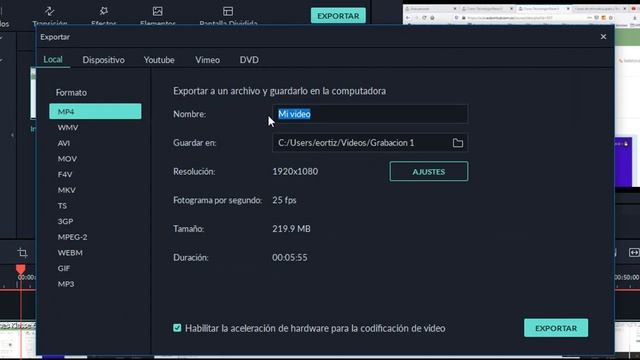Open the DVD tab

pos(249,60)
